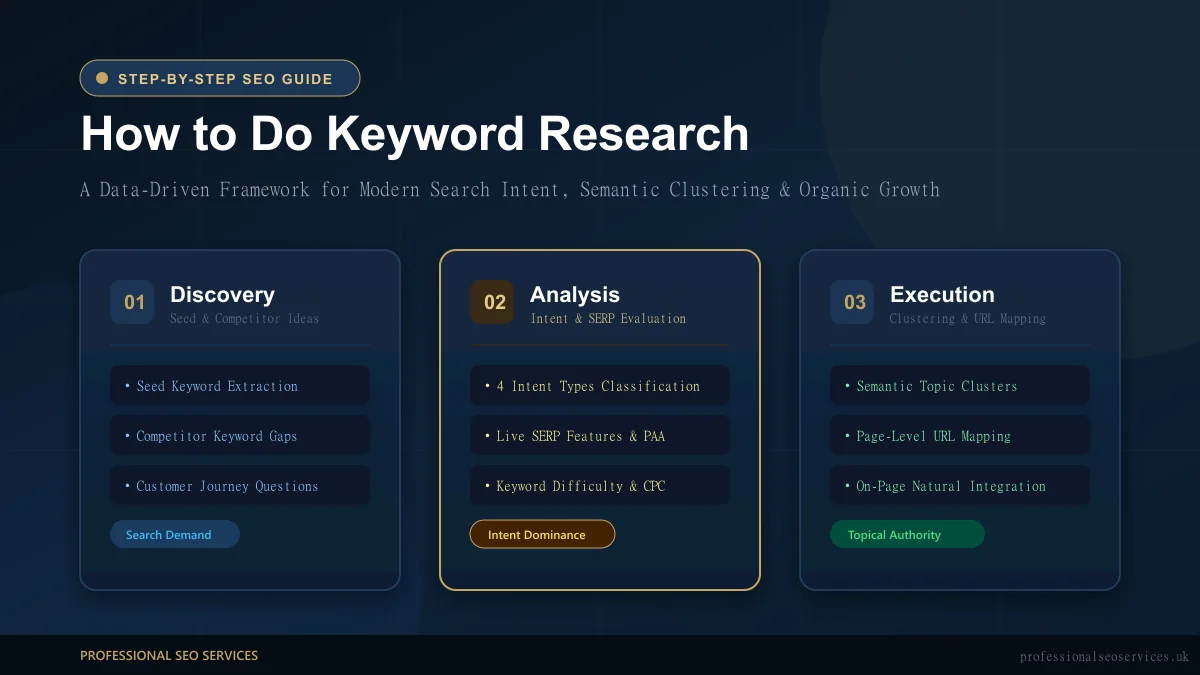Select the Discovery card heading
Screen dimensions: 1200x675
pyautogui.click(x=222, y=295)
